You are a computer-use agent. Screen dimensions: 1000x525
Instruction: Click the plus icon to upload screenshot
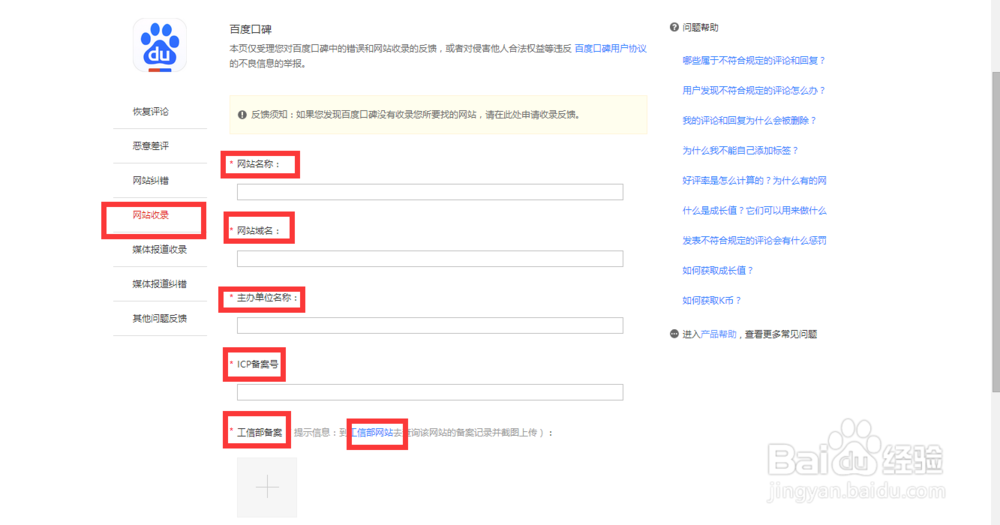[x=267, y=487]
